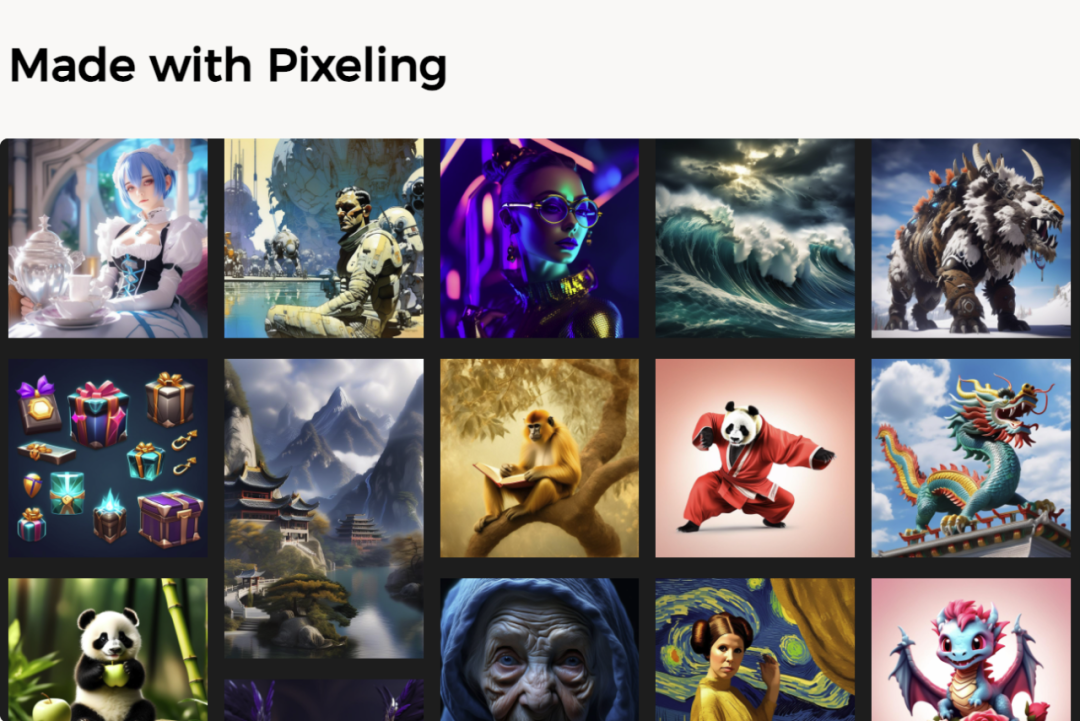View the wrinkled old woman in blue hood
The width and height of the screenshot is (1080, 721).
pyautogui.click(x=539, y=649)
